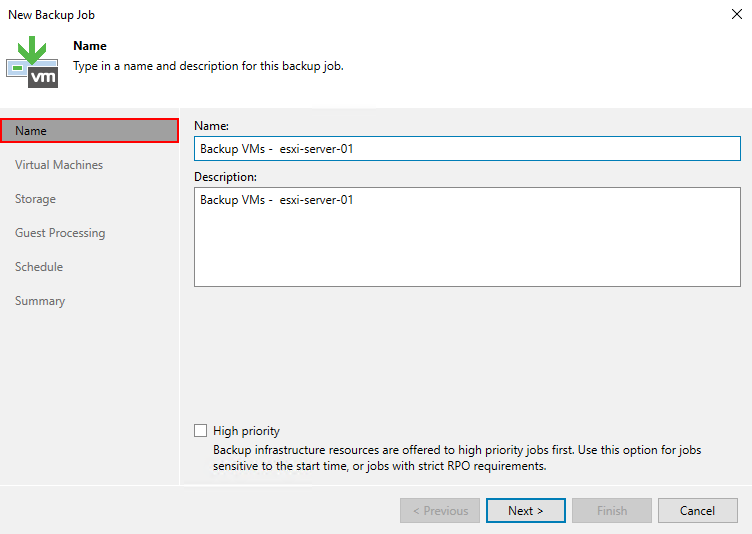Select the Name step in sidebar
Screen dimensions: 752x534
pos(90,131)
